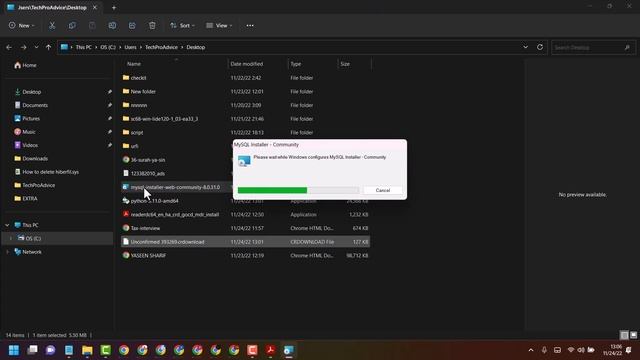The height and width of the screenshot is (360, 640).
Task: Switch to large icons view button
Action: point(633,335)
